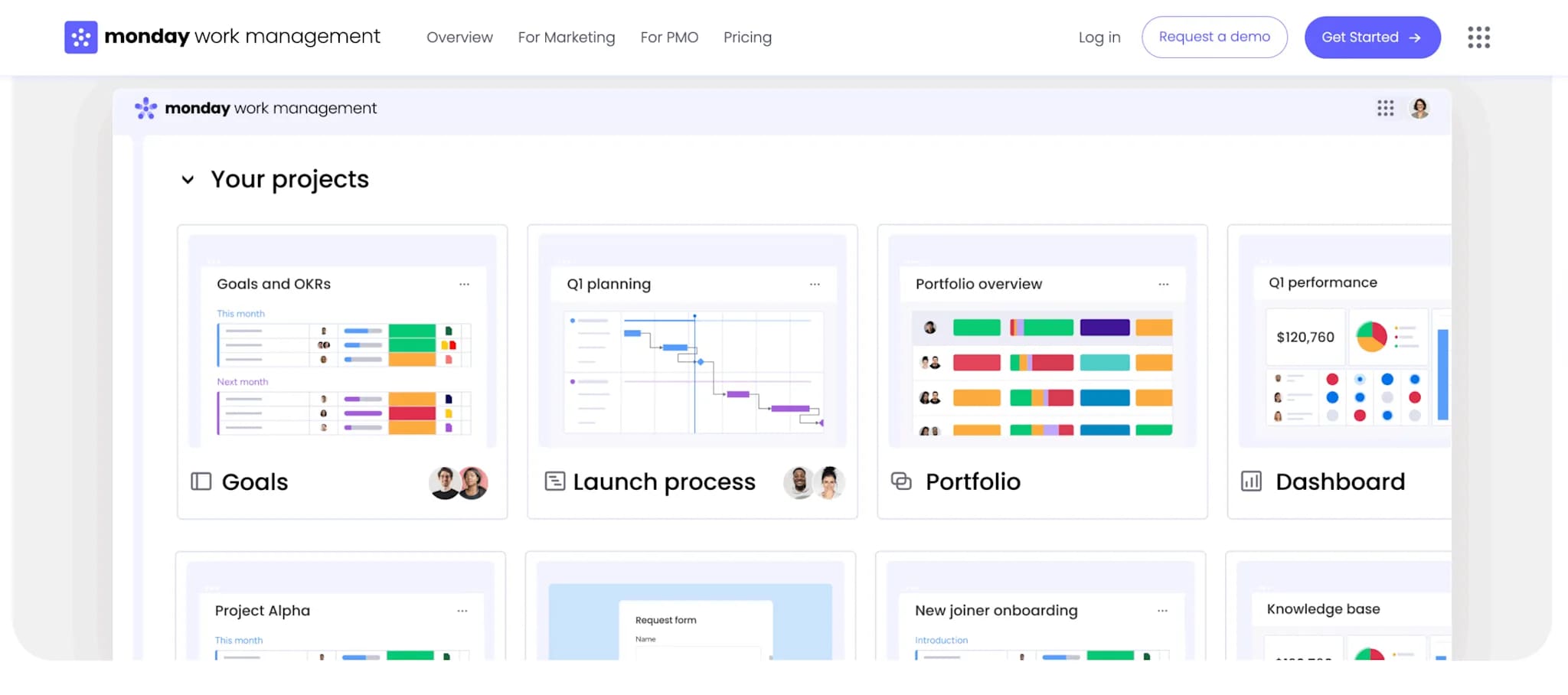1568x695 pixels.
Task: Open the Launch process card title
Action: click(664, 482)
